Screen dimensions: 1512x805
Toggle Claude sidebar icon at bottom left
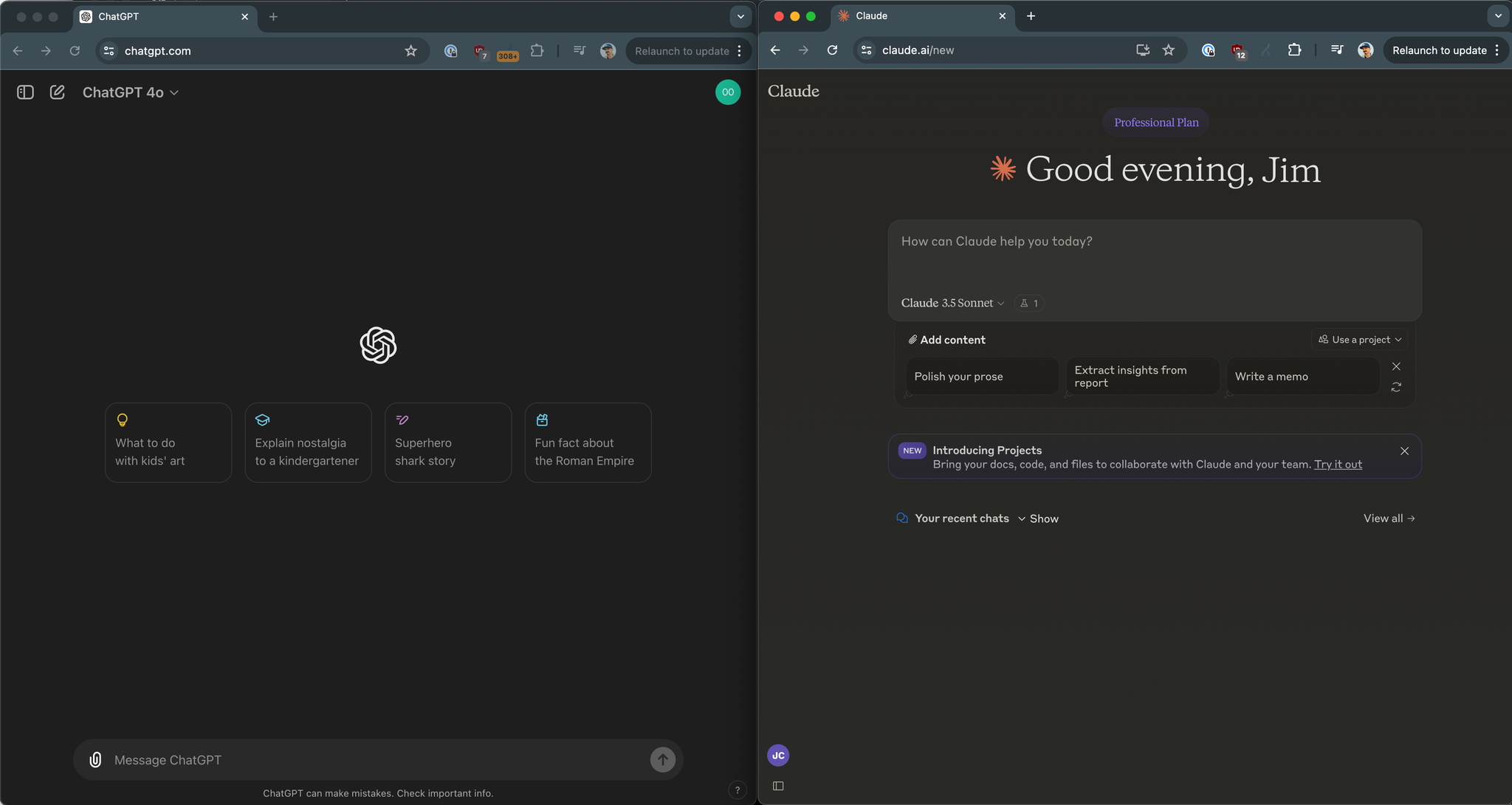coord(777,786)
